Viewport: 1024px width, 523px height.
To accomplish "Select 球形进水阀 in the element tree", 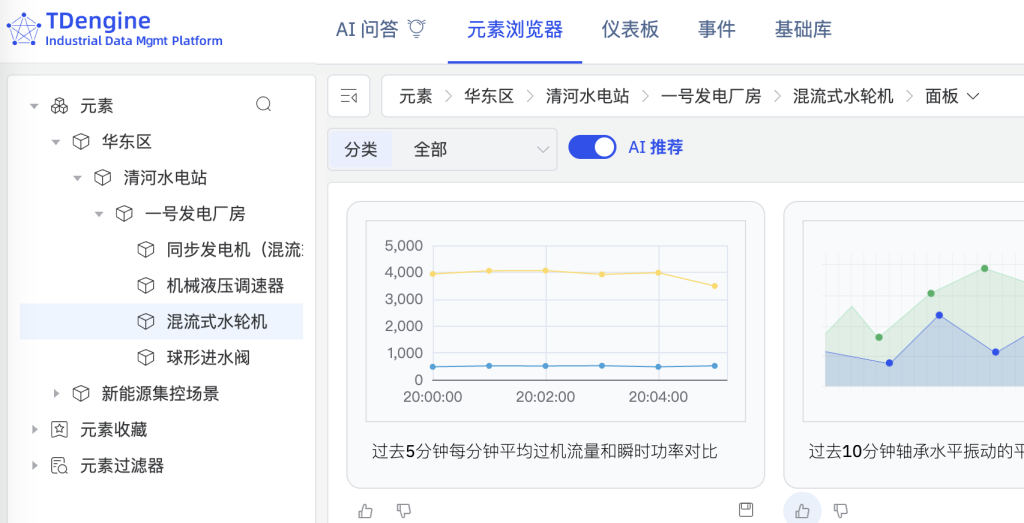I will pyautogui.click(x=208, y=357).
